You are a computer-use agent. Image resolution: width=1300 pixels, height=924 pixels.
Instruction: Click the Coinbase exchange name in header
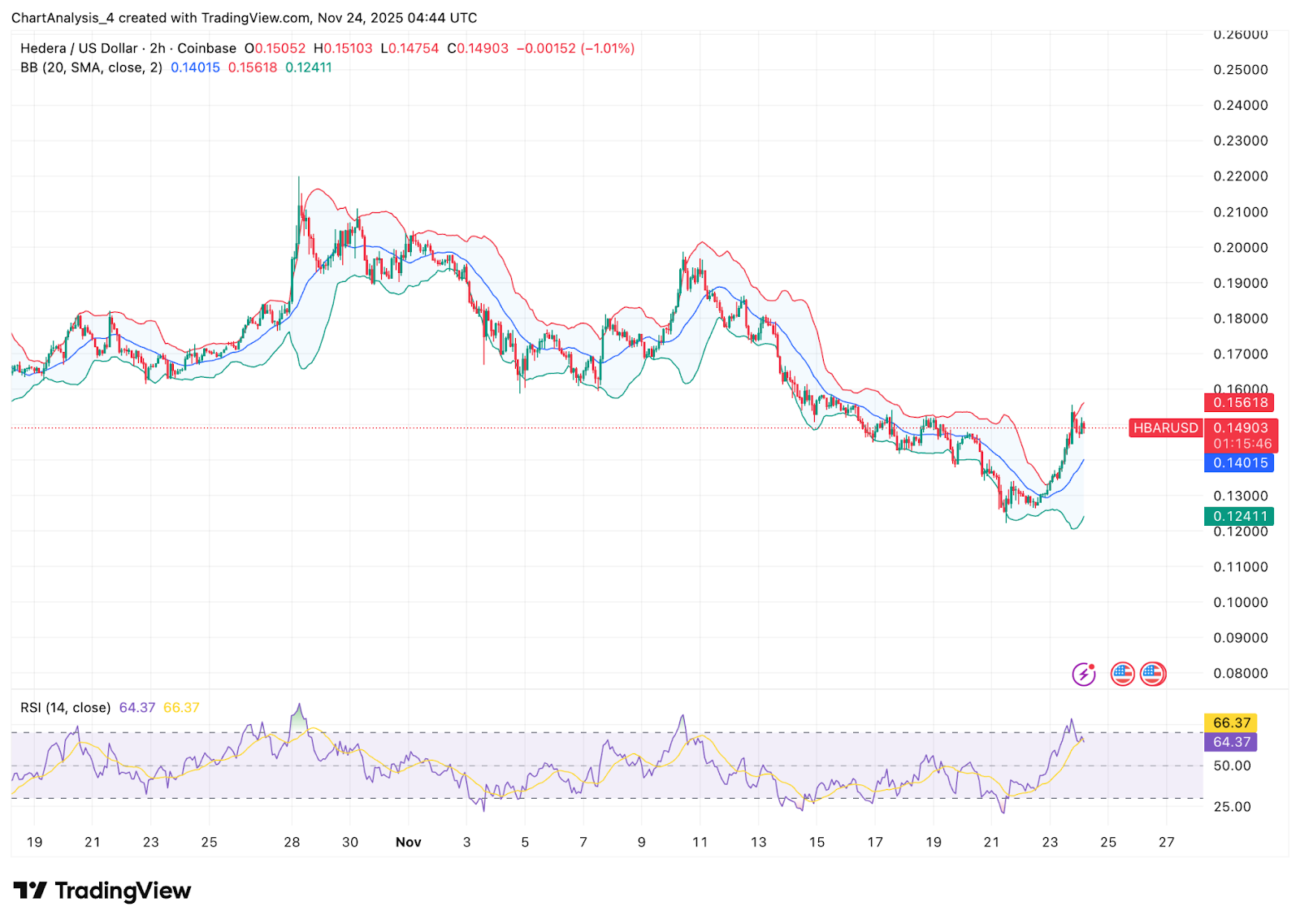click(x=207, y=49)
